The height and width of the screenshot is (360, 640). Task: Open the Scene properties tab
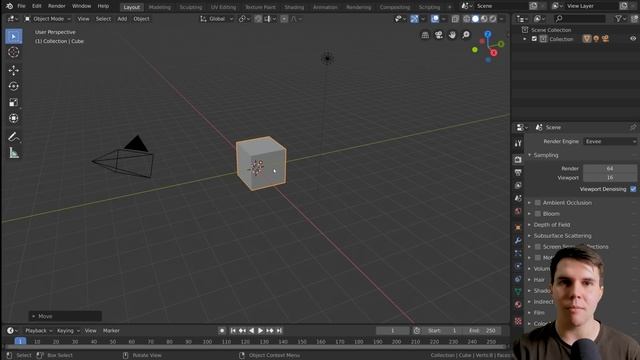coord(518,198)
